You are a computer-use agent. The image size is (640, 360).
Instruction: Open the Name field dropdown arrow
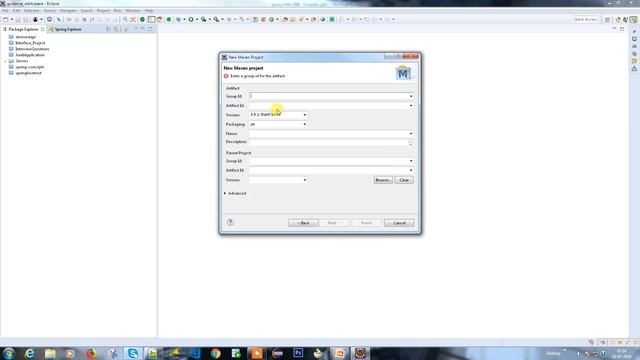411,134
